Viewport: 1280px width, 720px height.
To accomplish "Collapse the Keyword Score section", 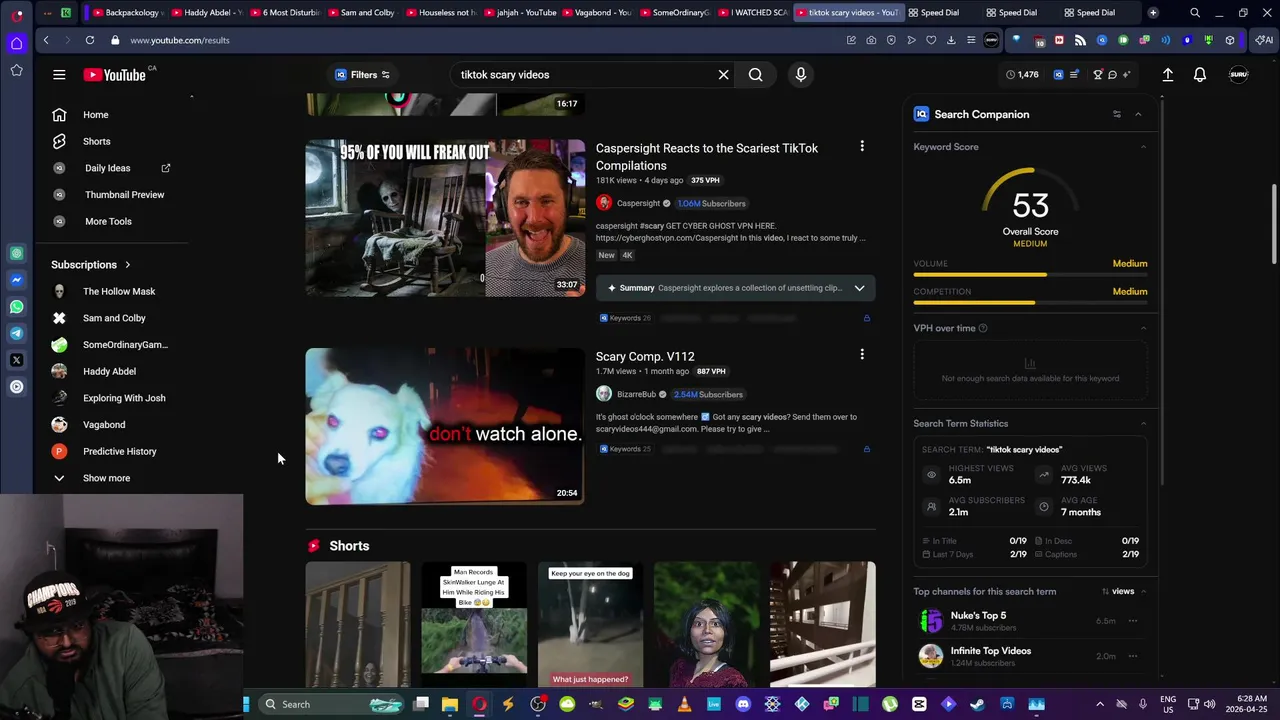I will 1143,147.
